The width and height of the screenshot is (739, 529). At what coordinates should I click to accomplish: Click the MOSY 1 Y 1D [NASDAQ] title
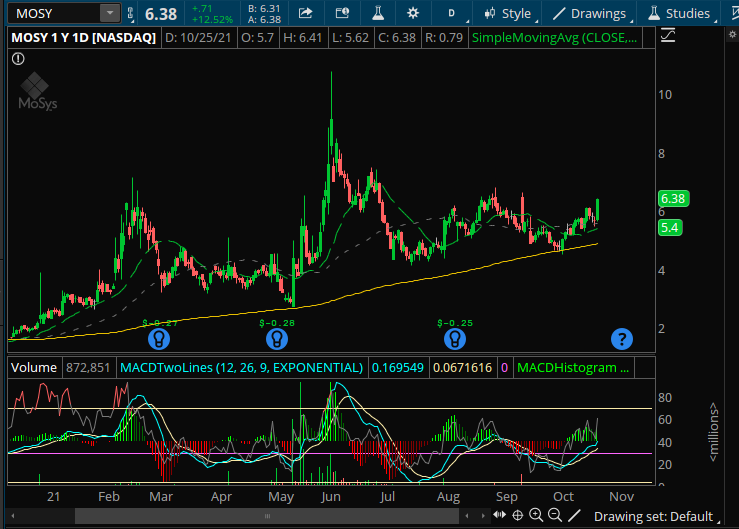pyautogui.click(x=83, y=38)
